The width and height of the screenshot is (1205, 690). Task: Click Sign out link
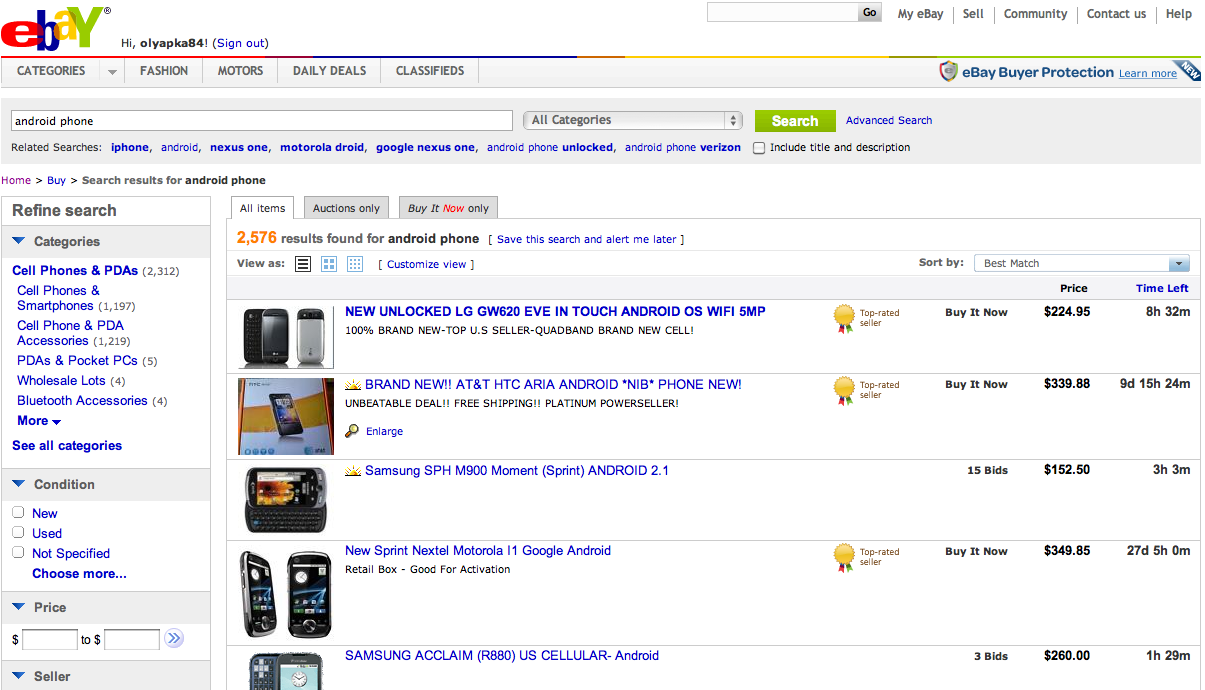[242, 43]
